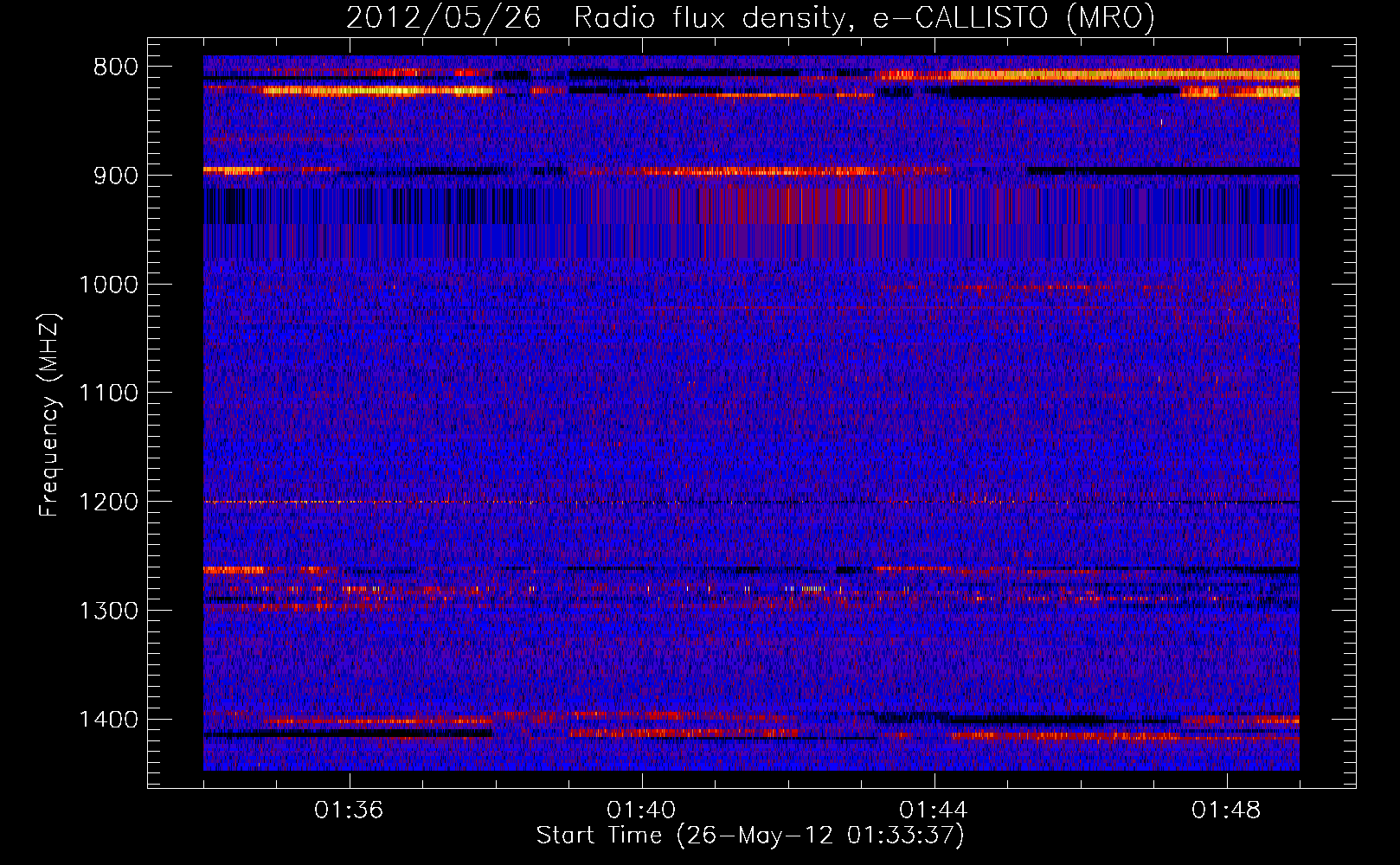The width and height of the screenshot is (1400, 865).
Task: Click the '1000' frequency axis label
Action: (109, 285)
